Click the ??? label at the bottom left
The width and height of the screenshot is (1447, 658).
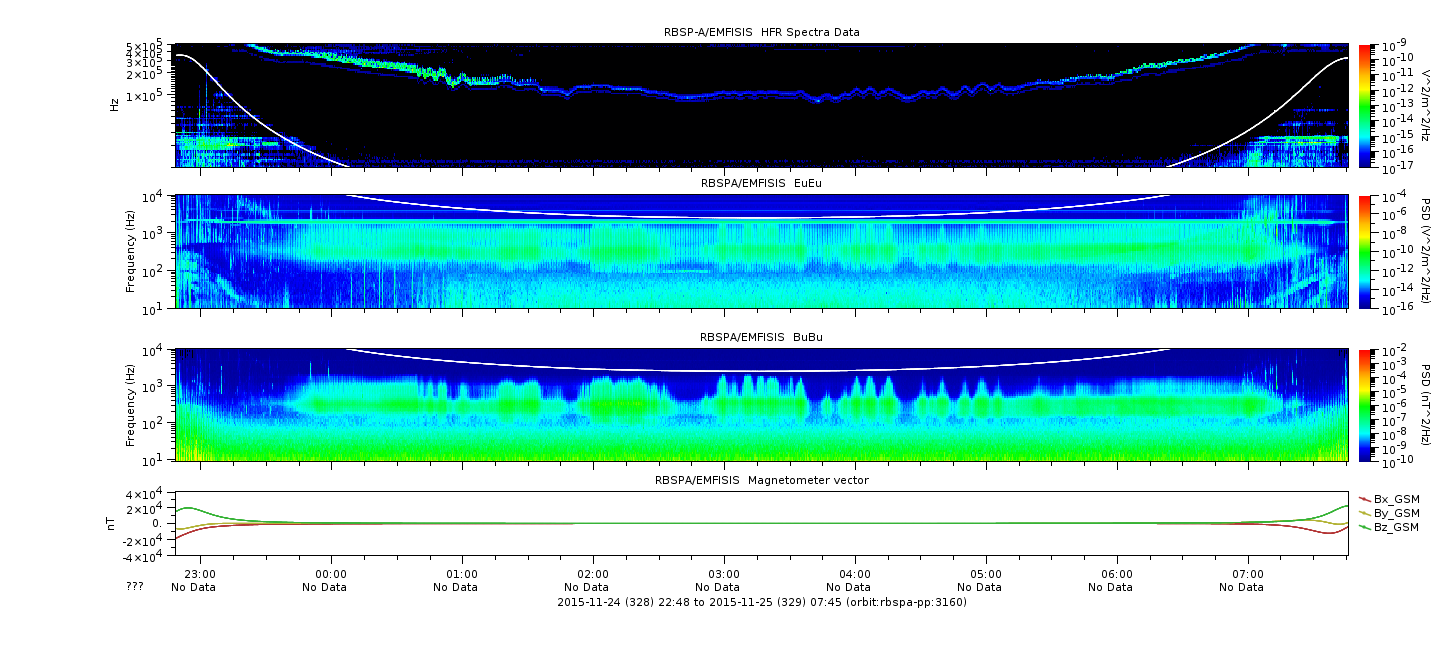point(135,587)
